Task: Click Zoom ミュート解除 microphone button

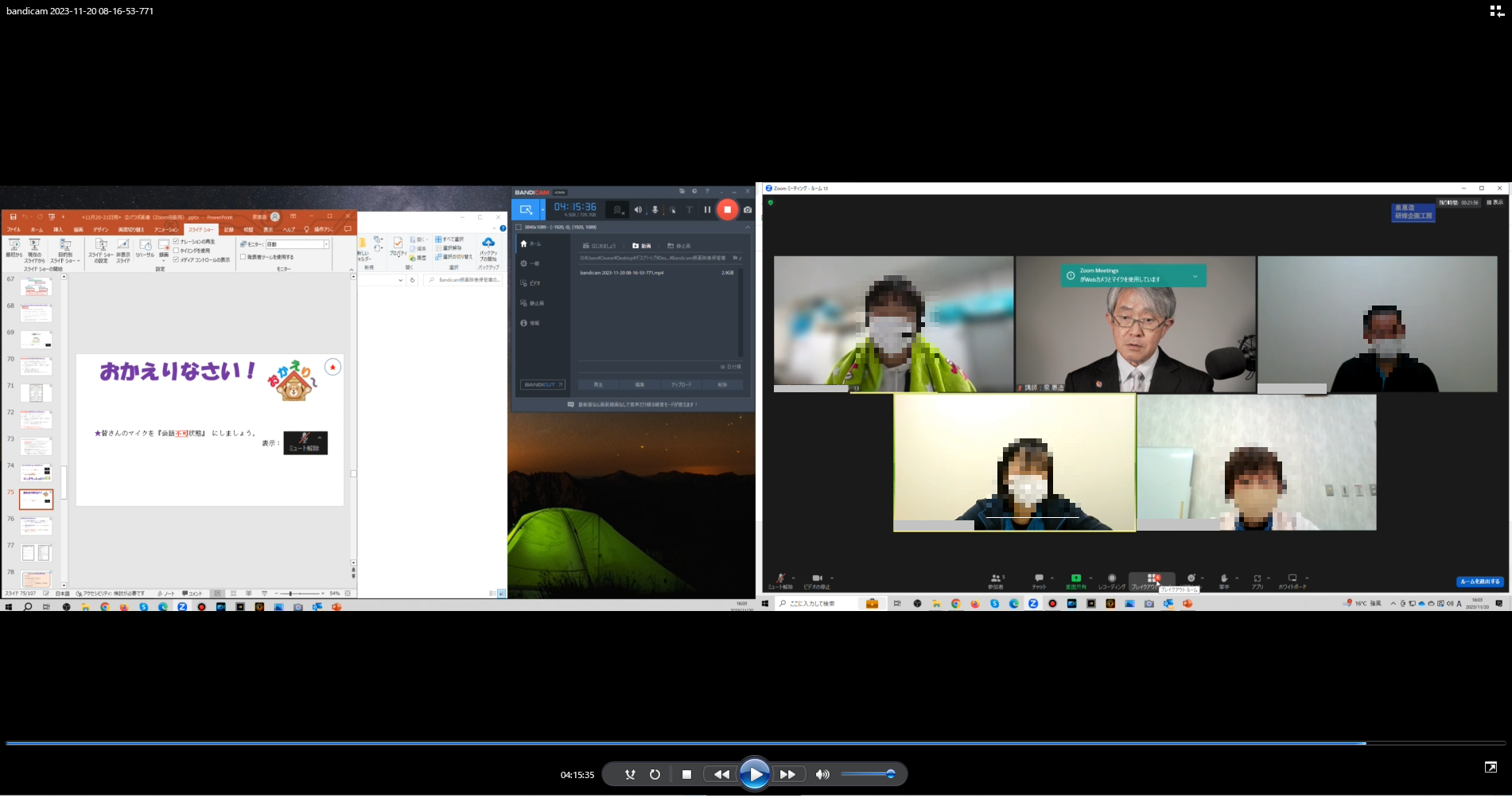Action: [x=780, y=581]
